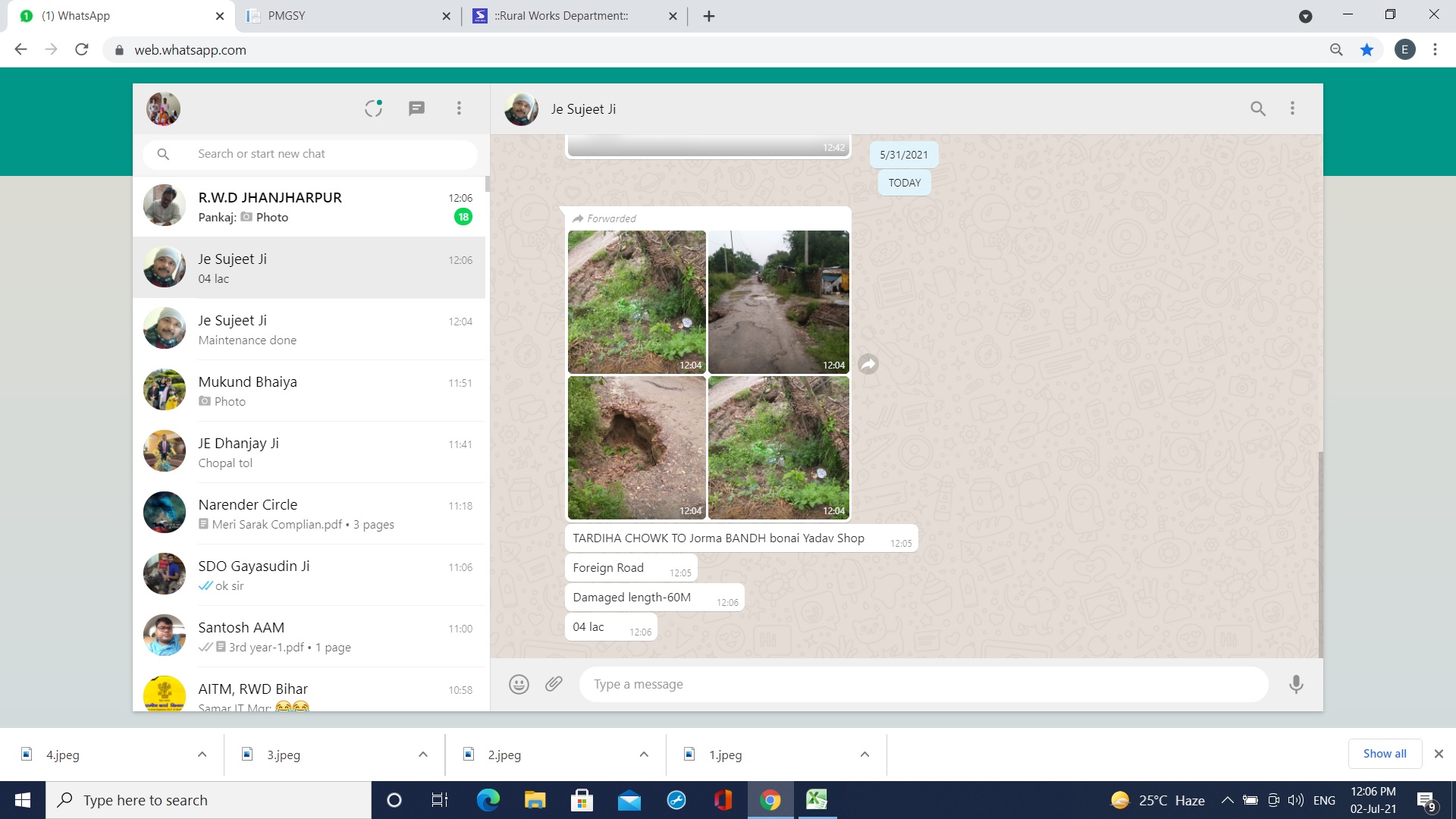Open the emoji picker
This screenshot has width=1456, height=819.
click(x=519, y=685)
